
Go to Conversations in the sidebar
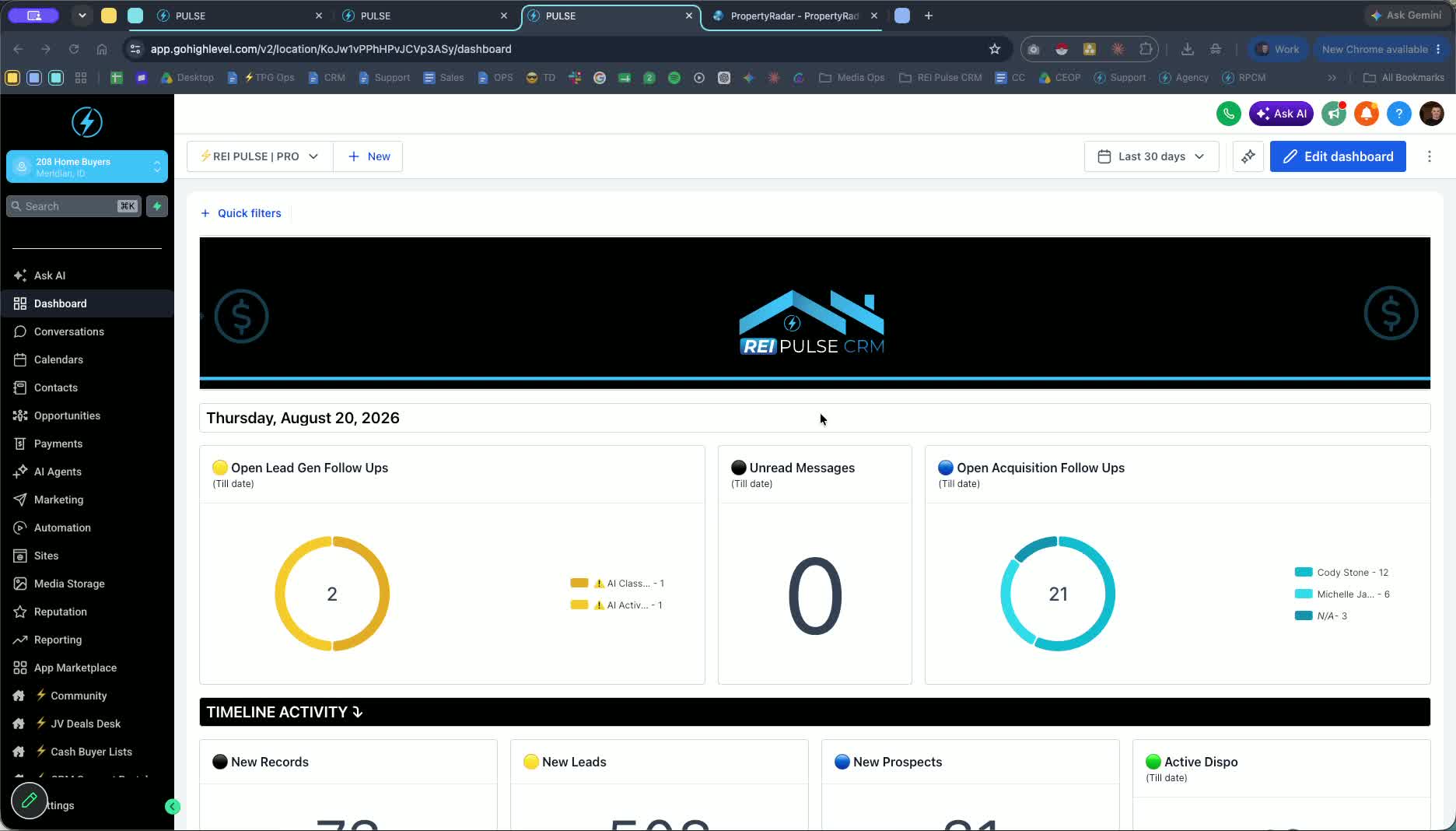(68, 331)
